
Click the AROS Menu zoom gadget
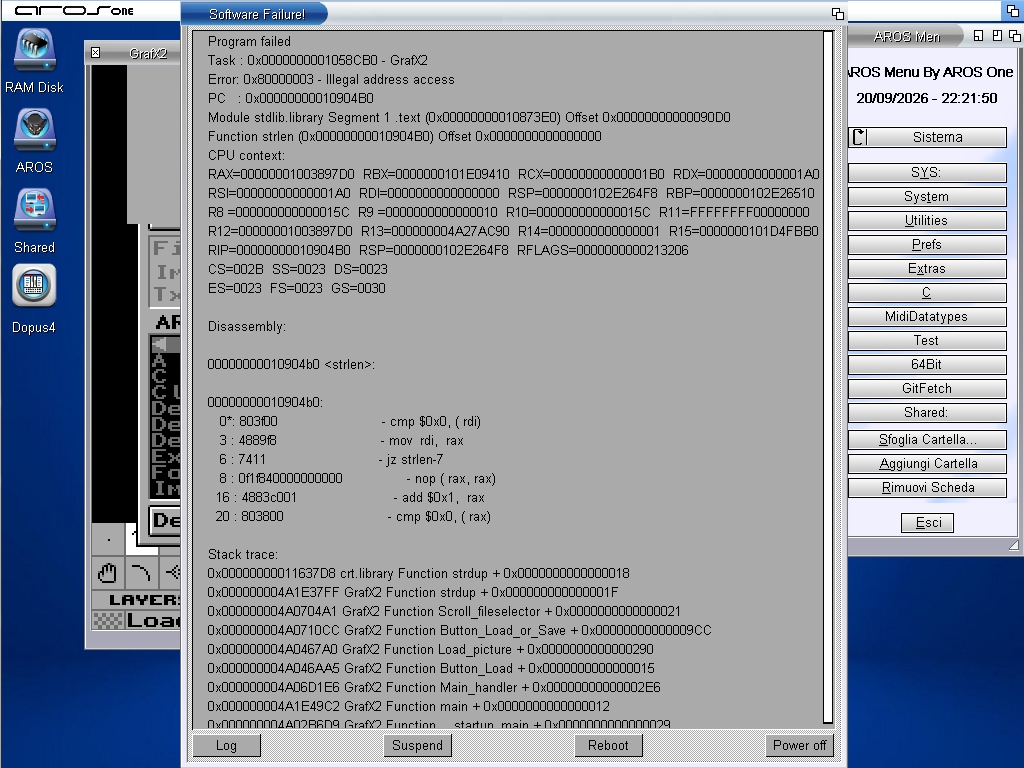(997, 36)
